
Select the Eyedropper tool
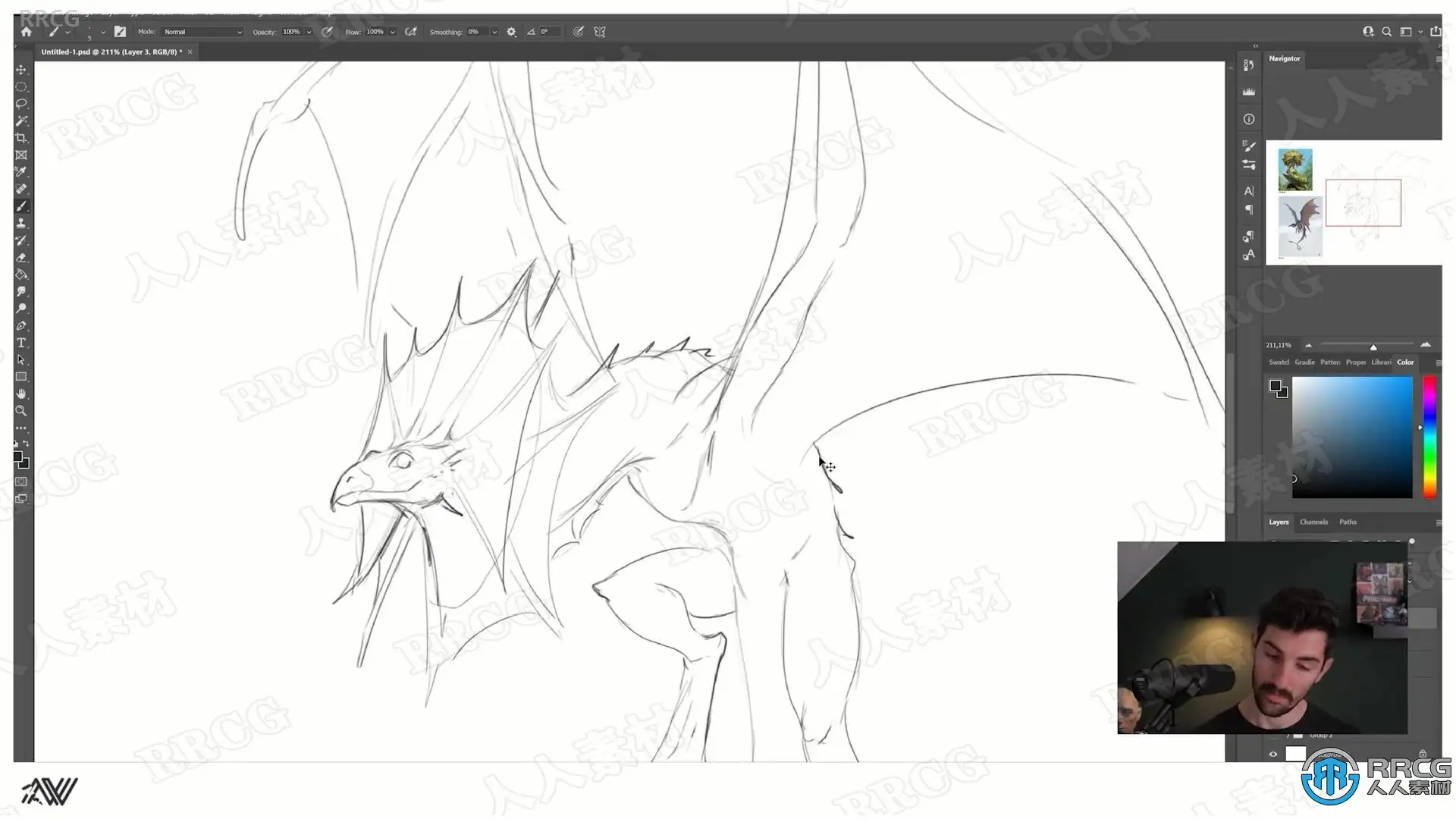tap(21, 172)
